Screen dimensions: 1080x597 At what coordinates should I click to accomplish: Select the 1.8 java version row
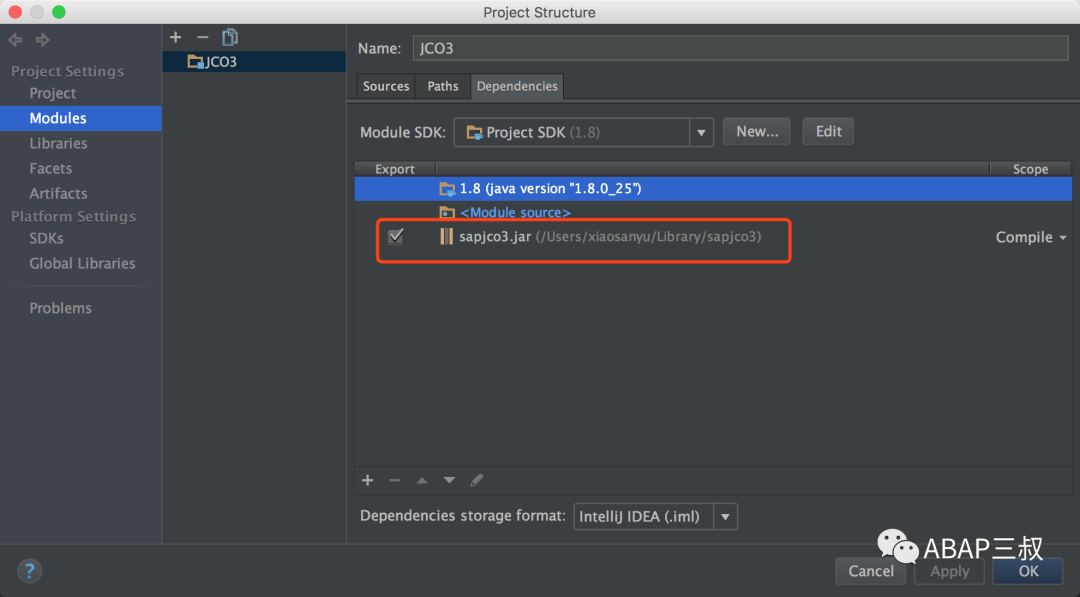tap(713, 189)
